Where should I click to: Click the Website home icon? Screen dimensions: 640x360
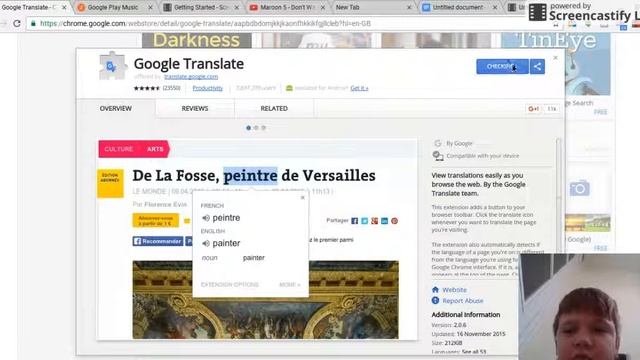point(436,290)
